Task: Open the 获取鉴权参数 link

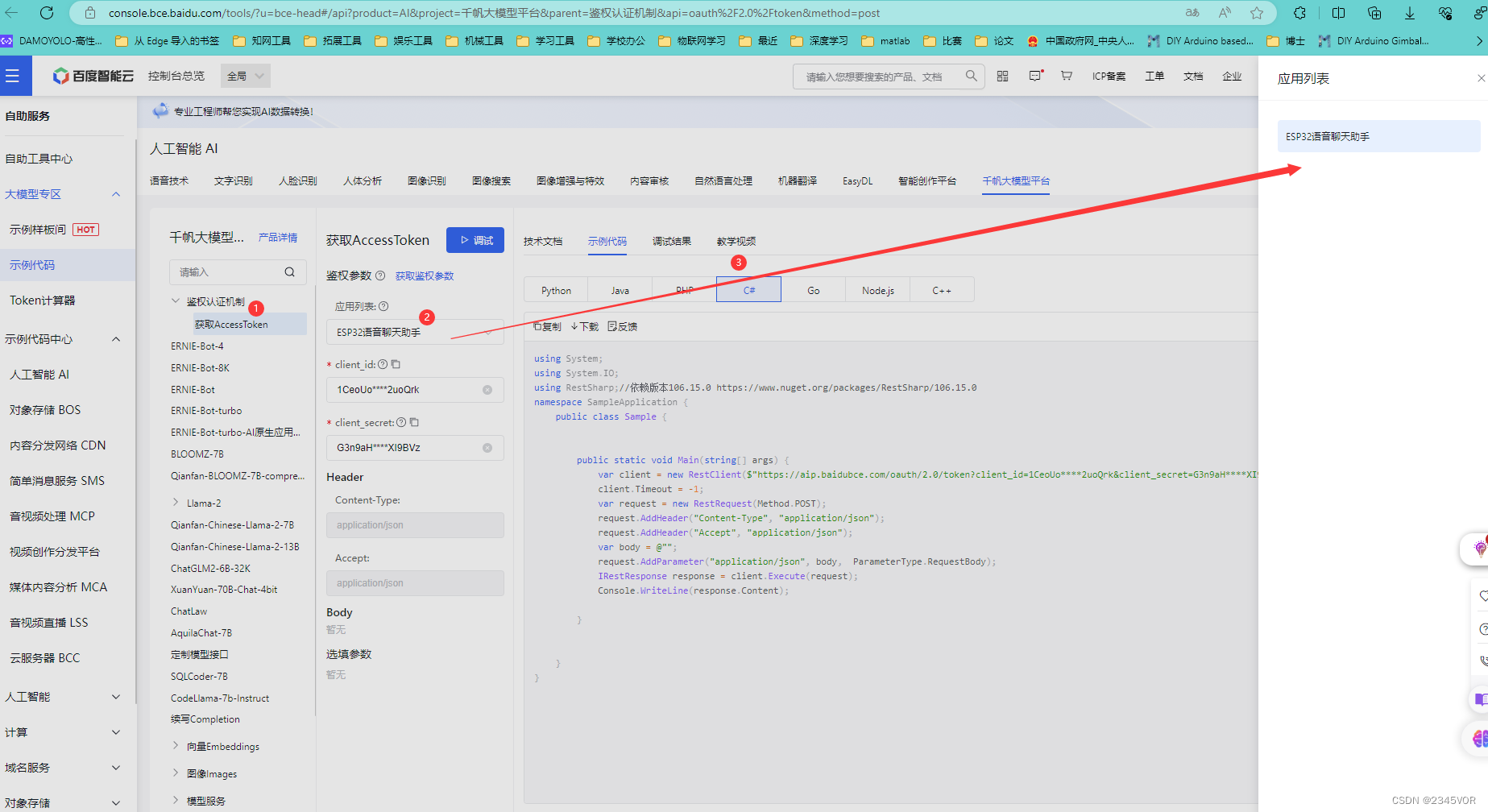Action: (425, 275)
